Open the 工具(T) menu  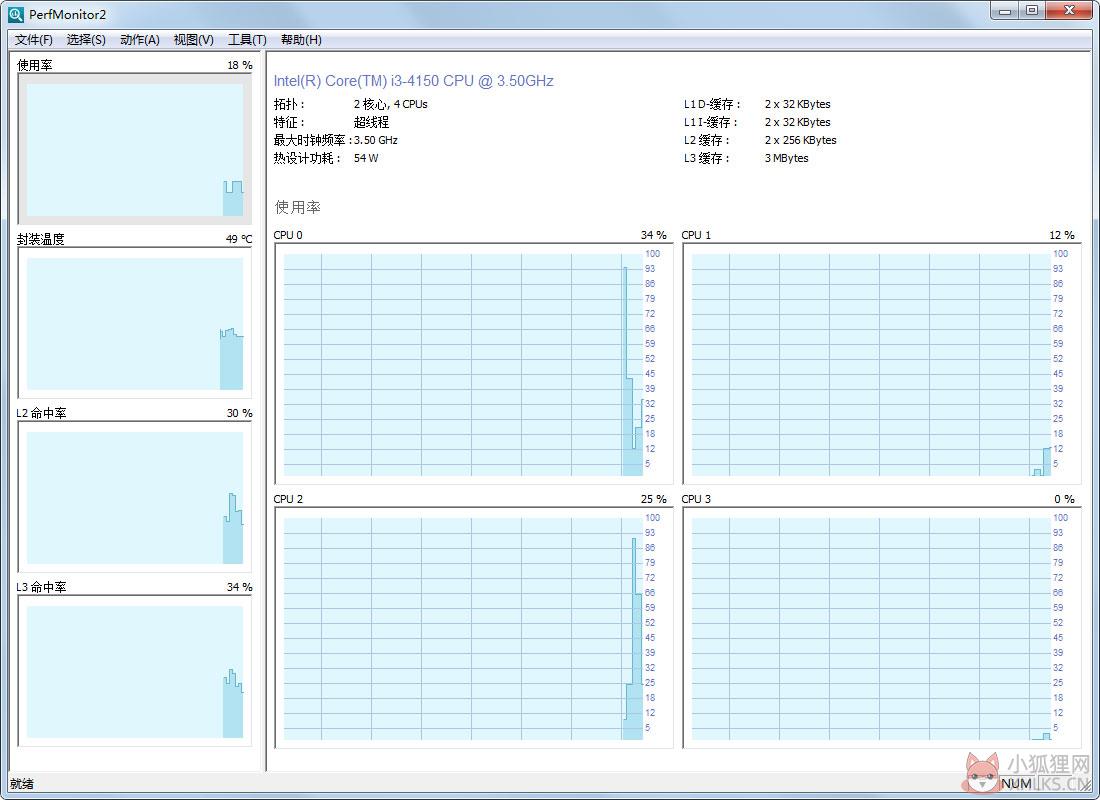(x=247, y=39)
